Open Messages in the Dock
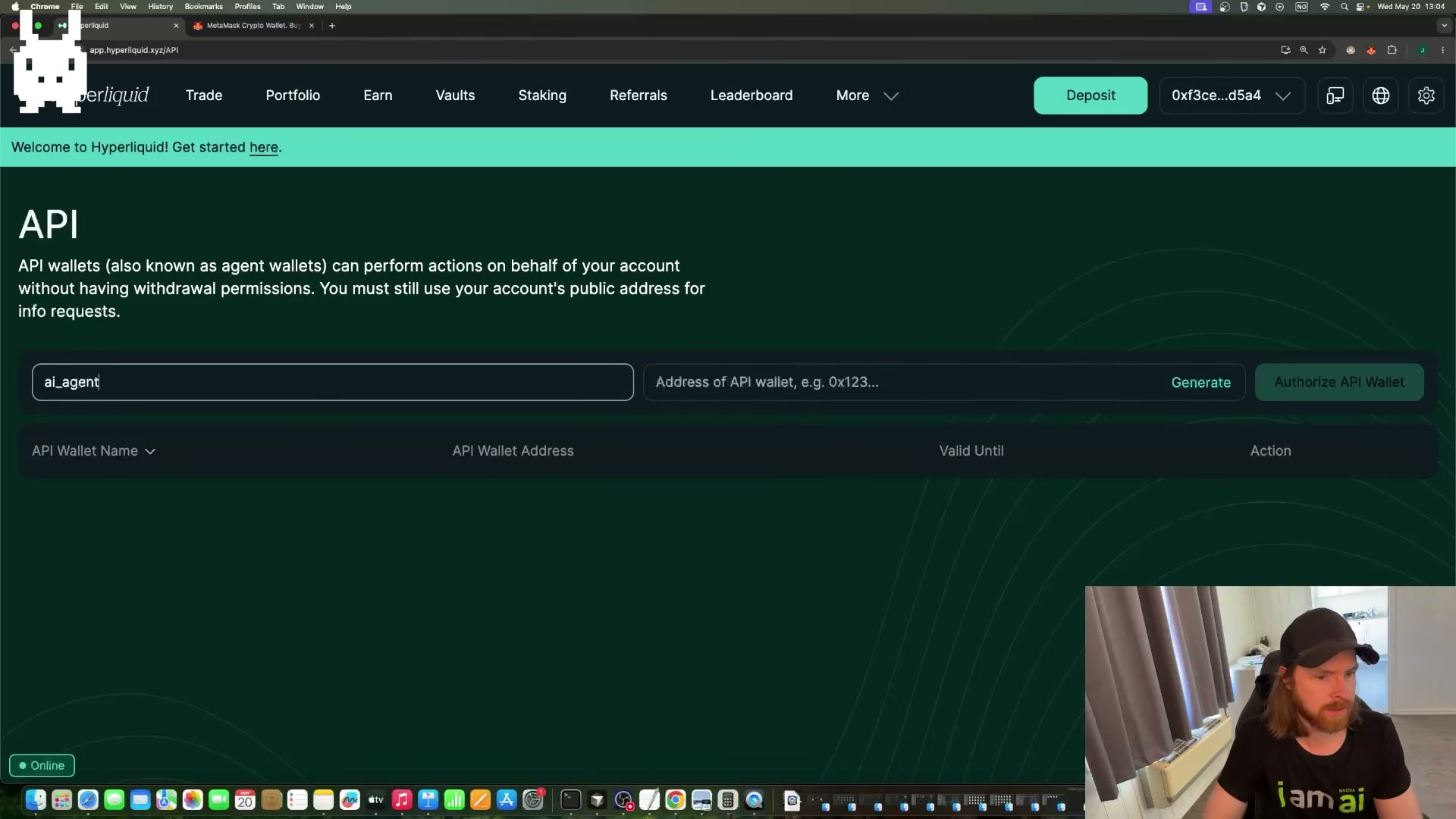 [115, 800]
